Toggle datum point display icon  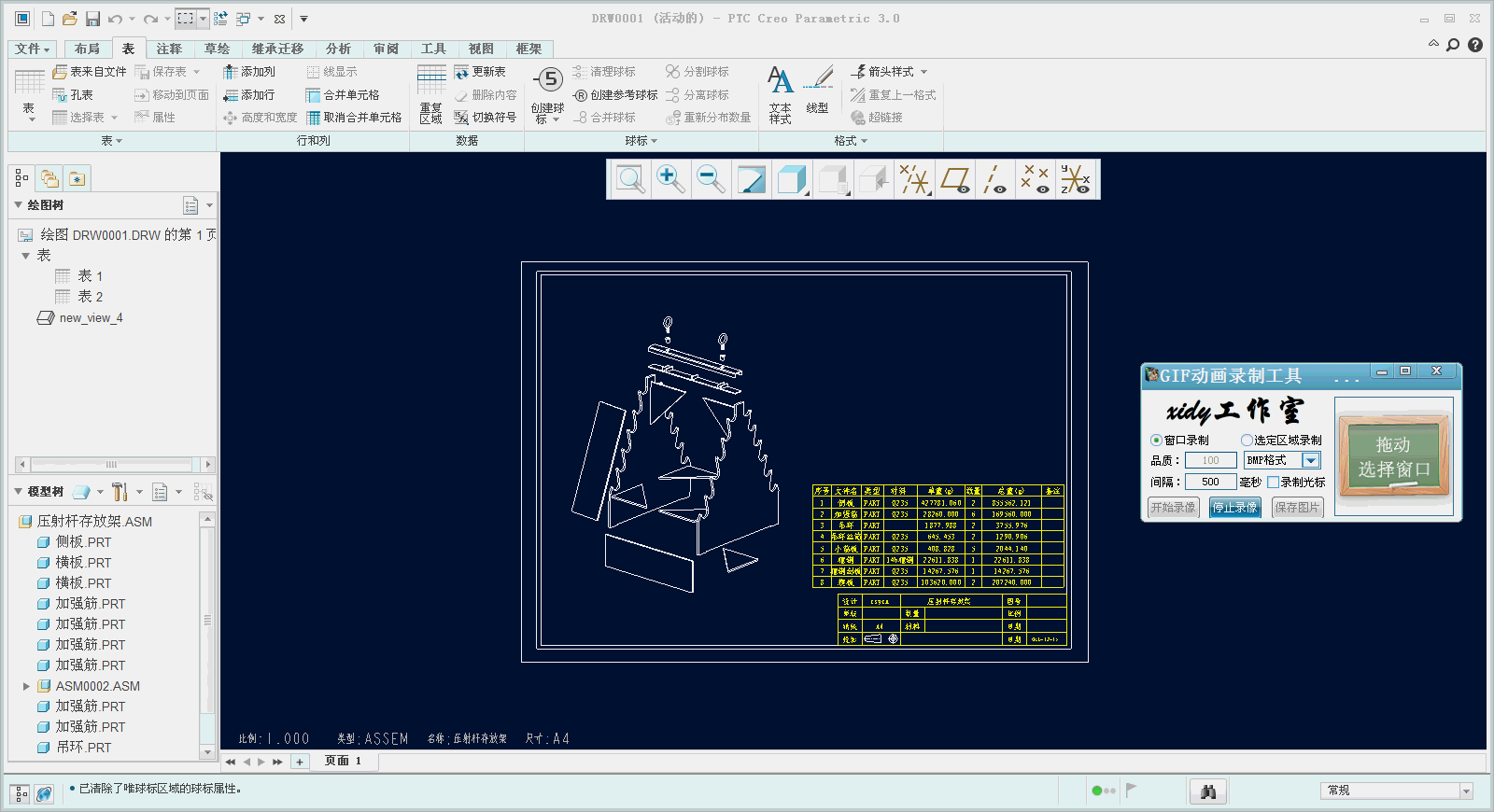pyautogui.click(x=1036, y=179)
